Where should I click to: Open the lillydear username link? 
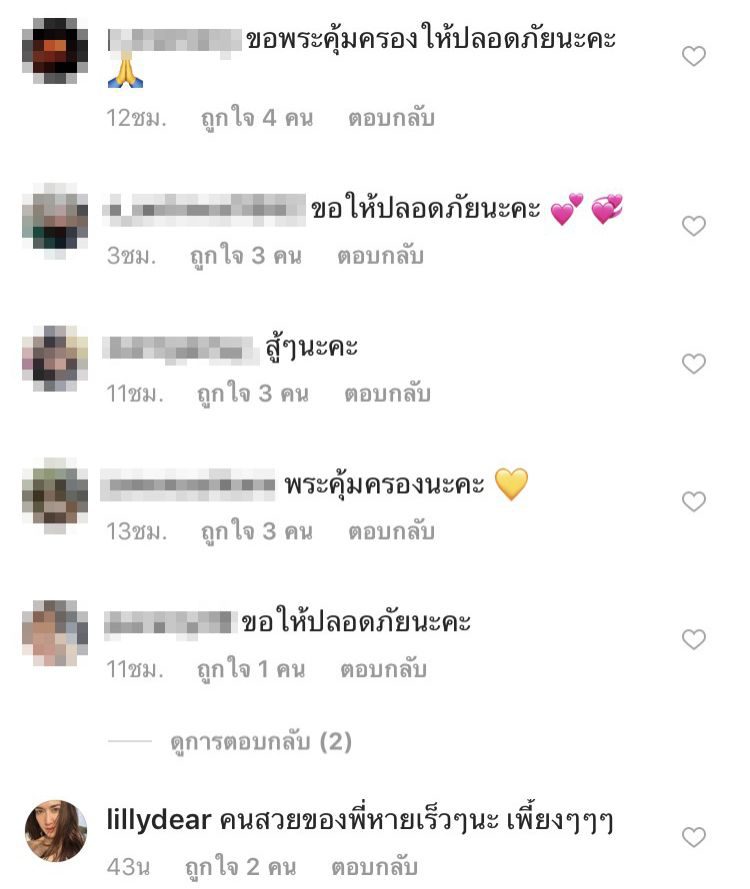pos(159,820)
